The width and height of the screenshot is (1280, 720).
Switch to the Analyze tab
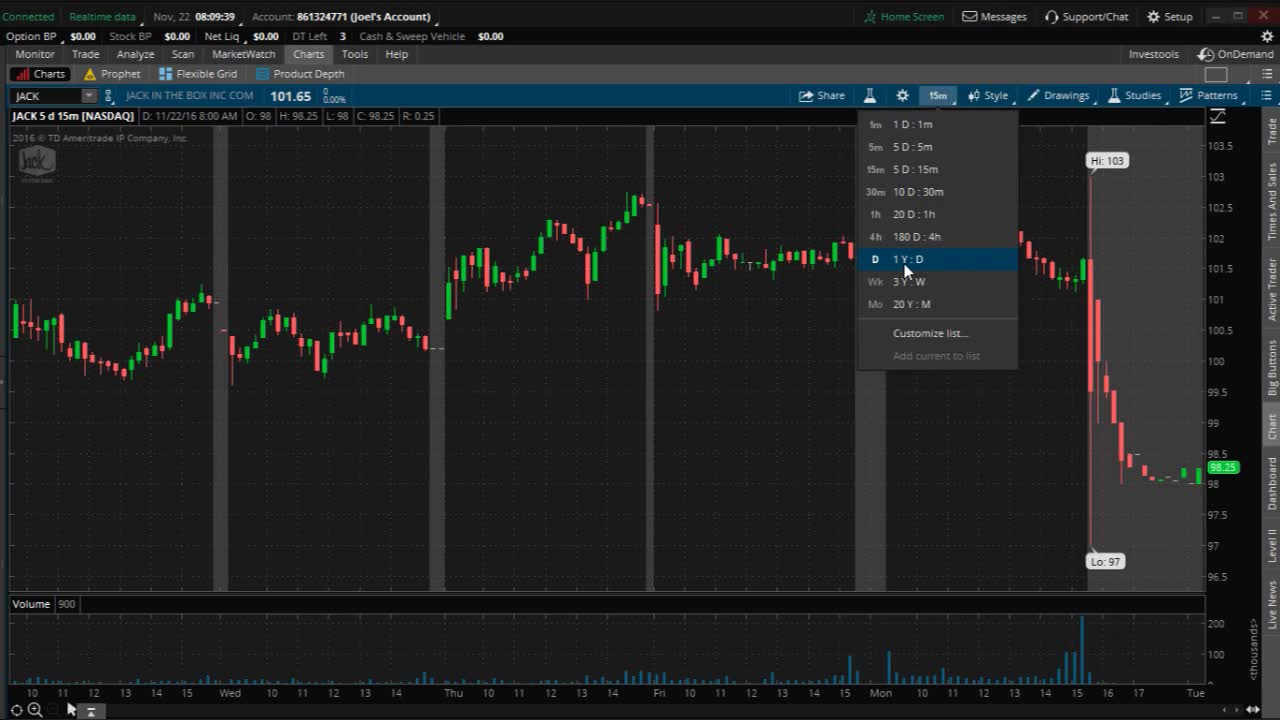pos(135,54)
